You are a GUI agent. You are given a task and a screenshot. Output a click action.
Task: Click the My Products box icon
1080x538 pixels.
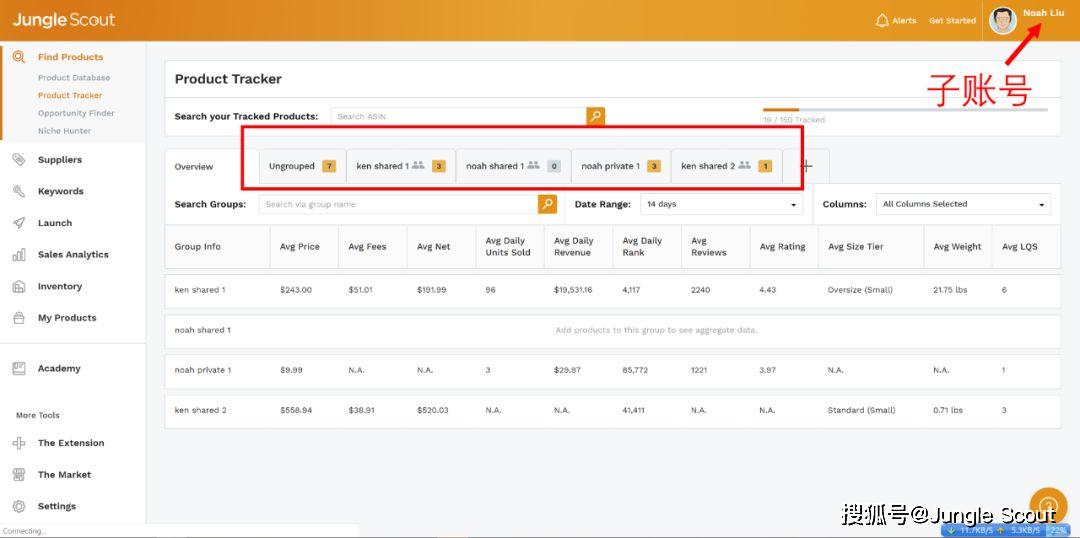point(19,318)
